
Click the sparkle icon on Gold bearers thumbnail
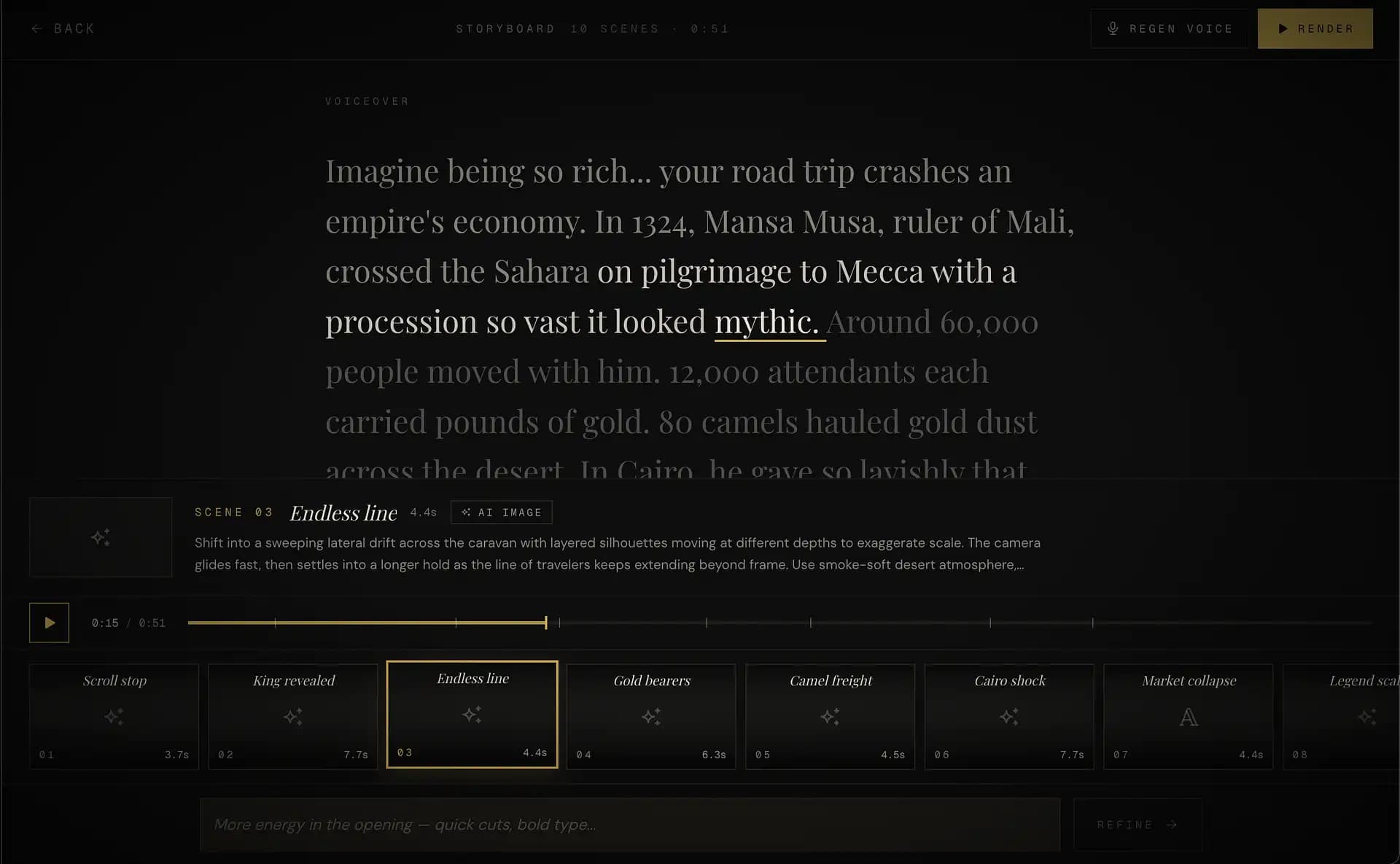tap(651, 717)
